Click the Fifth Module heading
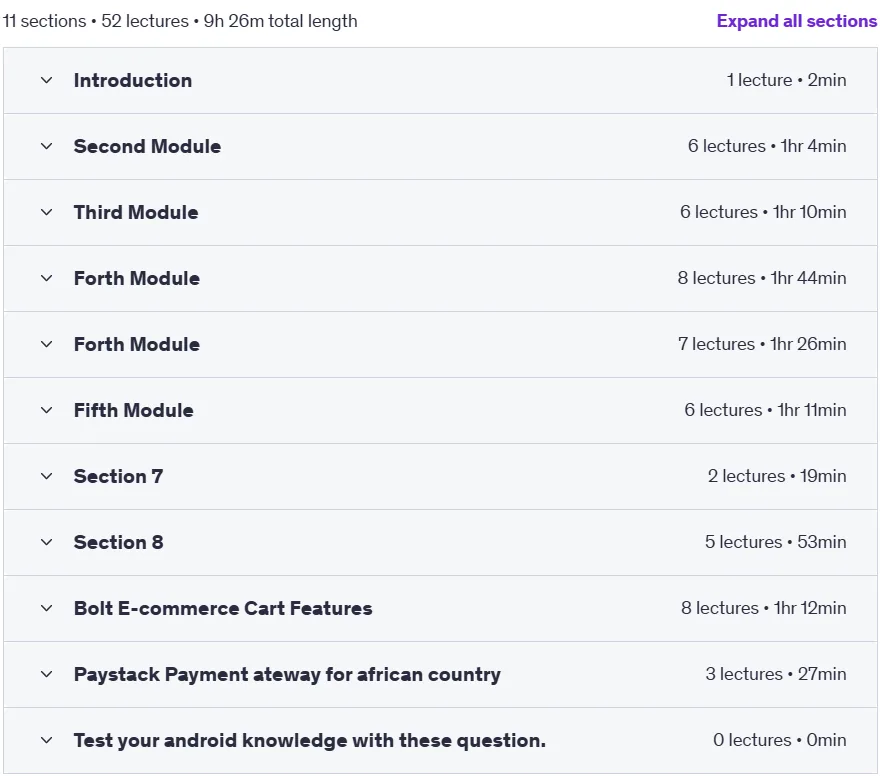880x776 pixels. (134, 410)
